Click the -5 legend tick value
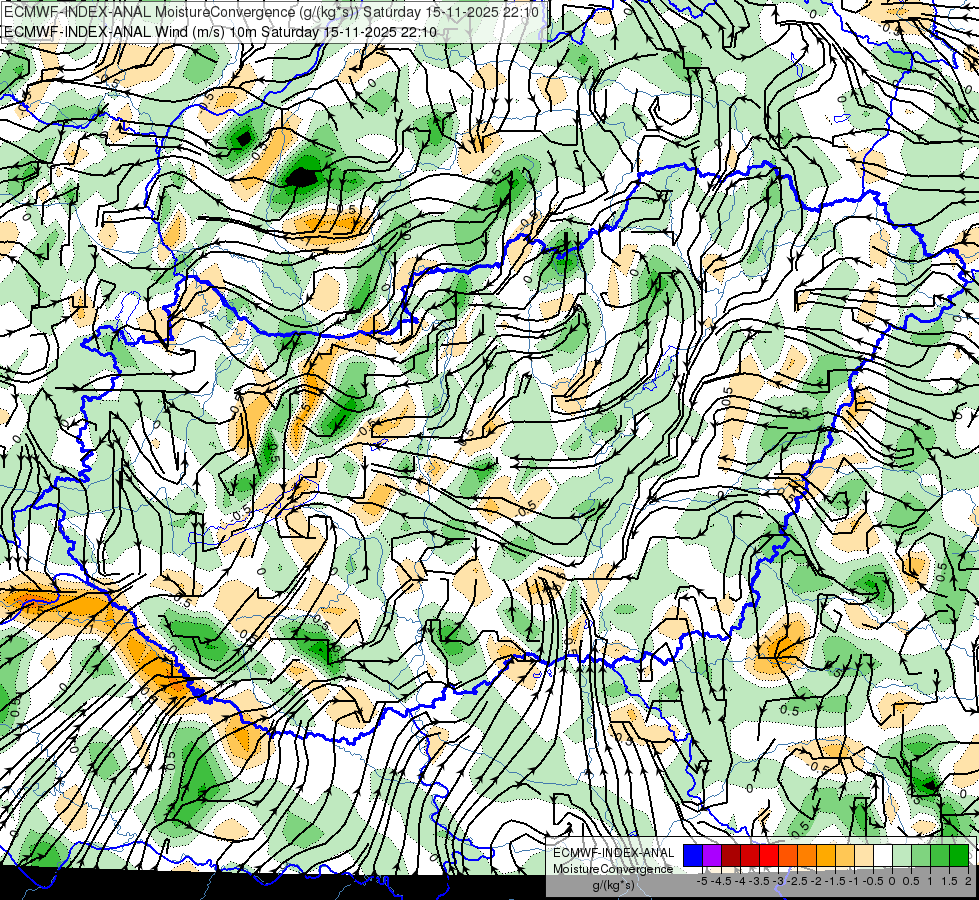979x900 pixels. (x=702, y=881)
